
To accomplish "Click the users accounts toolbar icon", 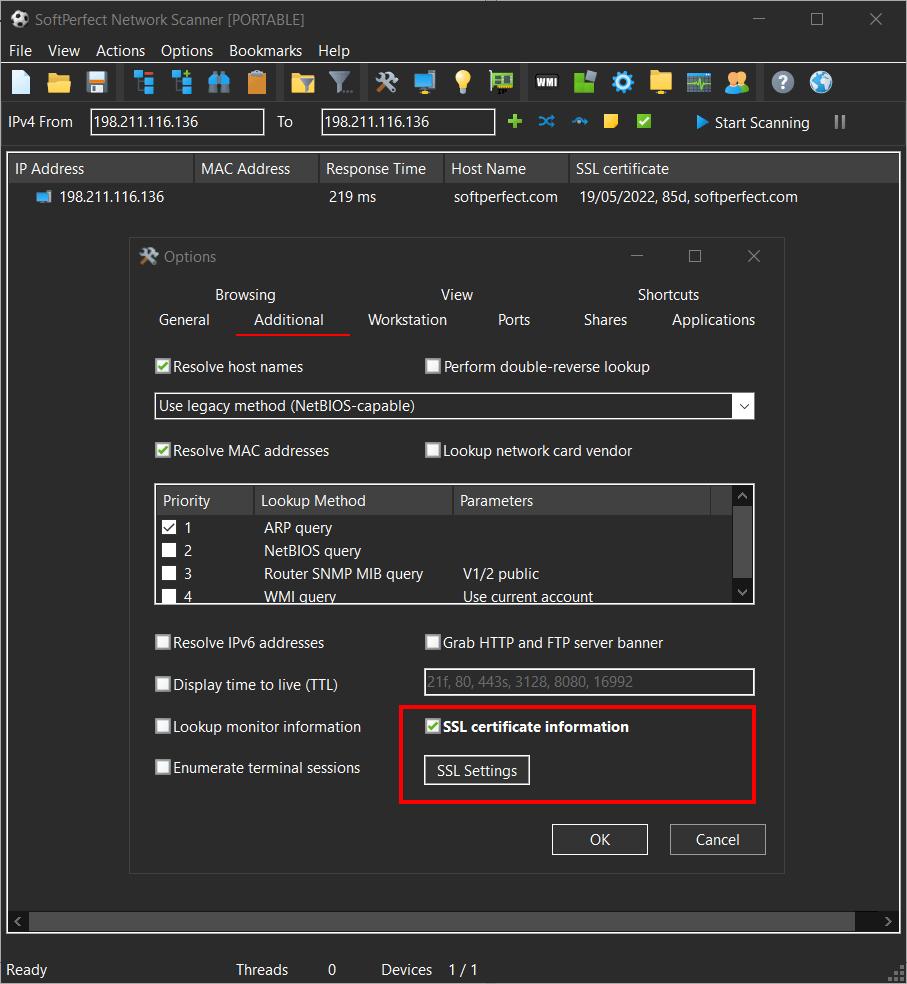I will tap(737, 82).
